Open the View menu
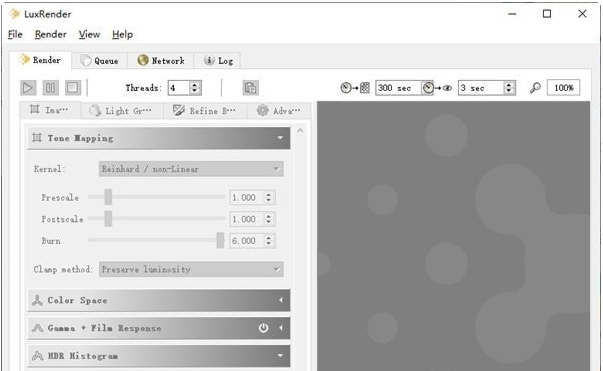603x371 pixels. (x=89, y=34)
